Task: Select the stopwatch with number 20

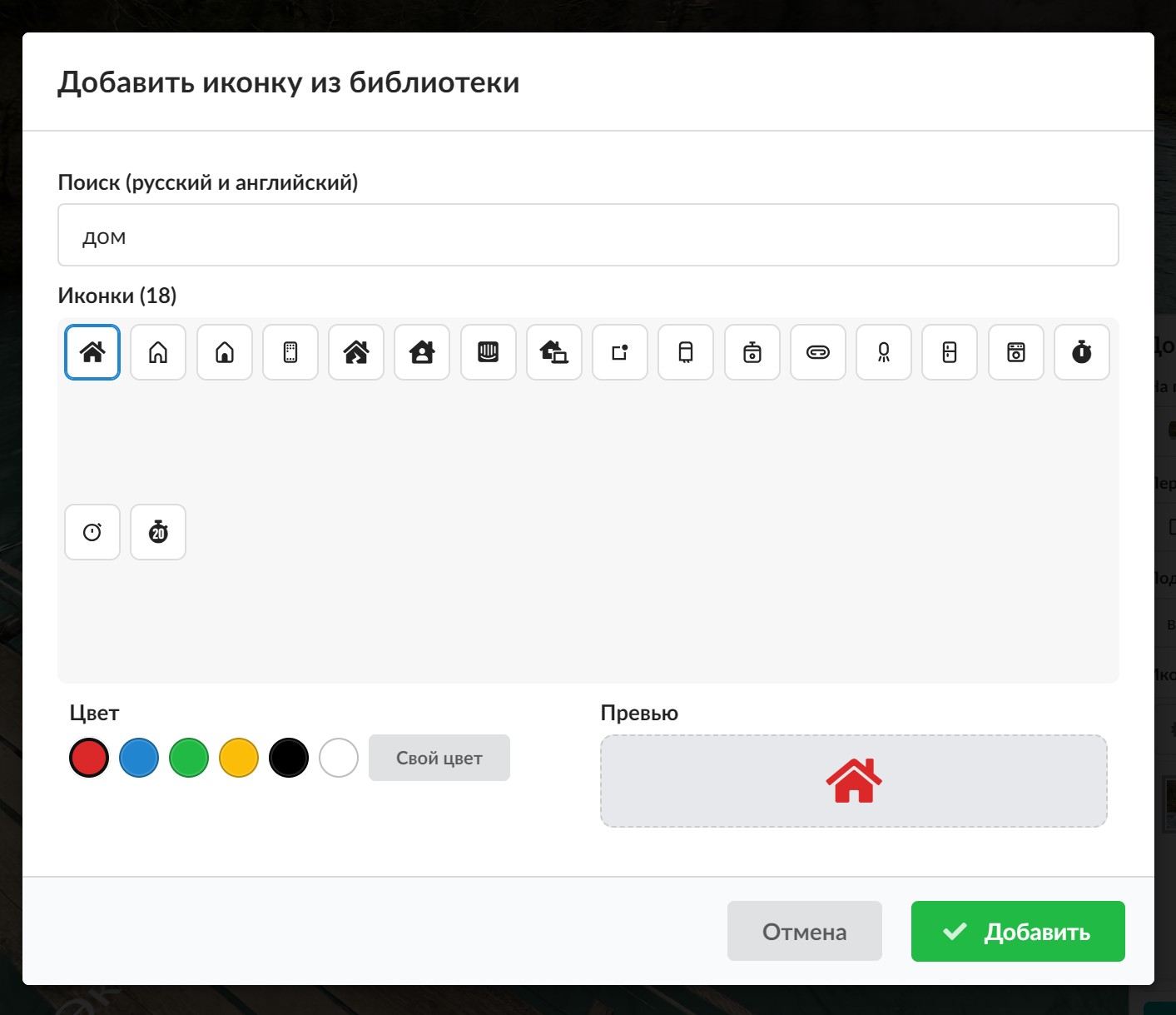Action: (158, 532)
